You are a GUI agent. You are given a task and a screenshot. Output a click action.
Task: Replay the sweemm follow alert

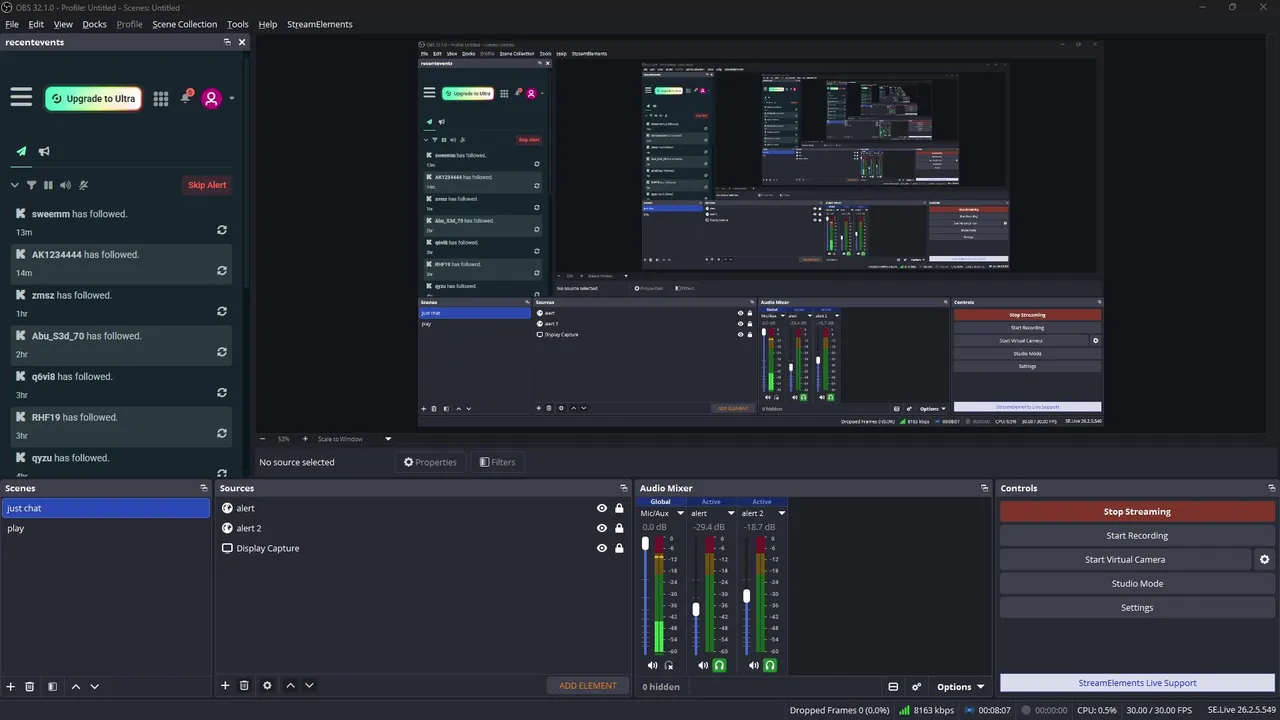click(222, 230)
